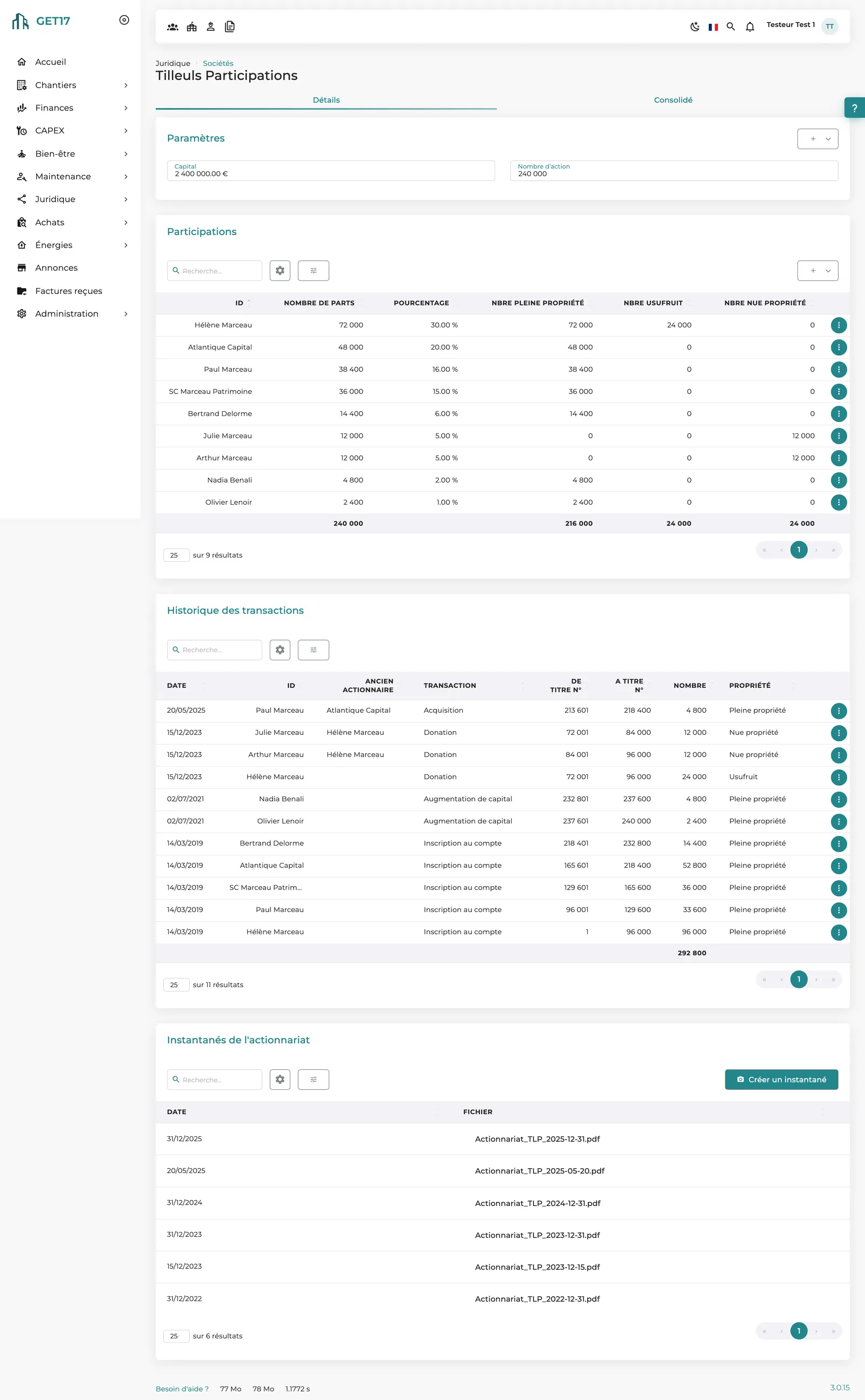Open Annonces in sidebar
Viewport: 865px width, 1400px height.
(x=70, y=268)
